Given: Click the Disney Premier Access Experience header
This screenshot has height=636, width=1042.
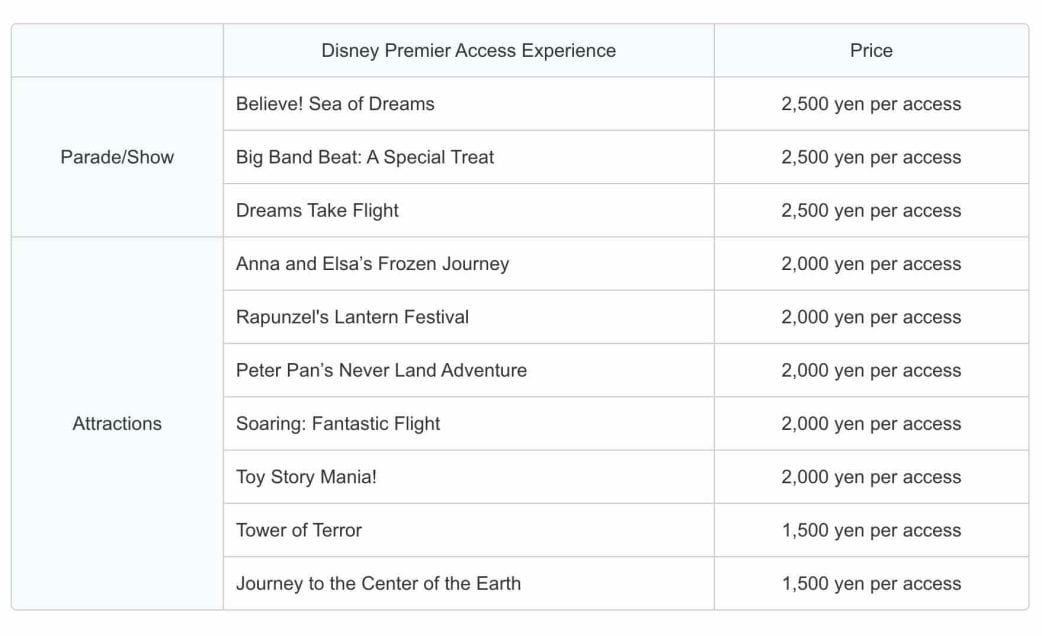Looking at the screenshot, I should pyautogui.click(x=468, y=51).
